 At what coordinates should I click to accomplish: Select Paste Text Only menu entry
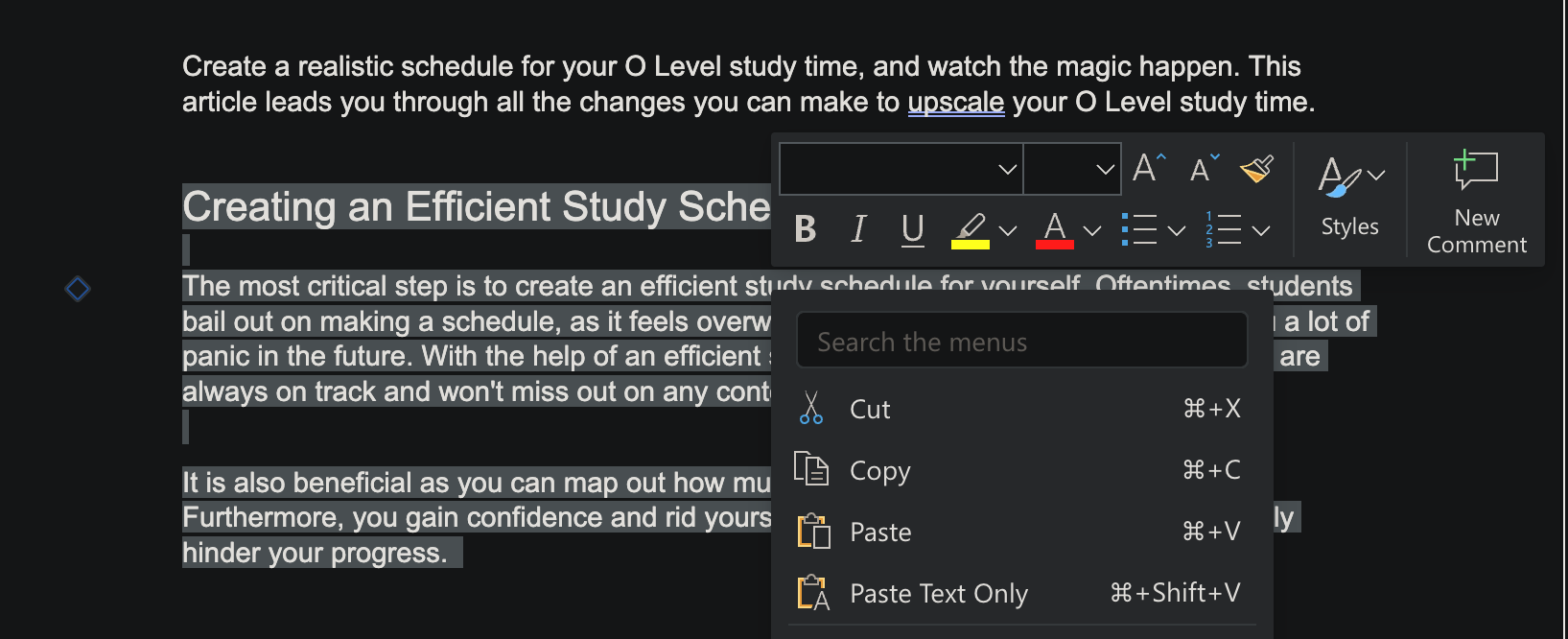[938, 594]
